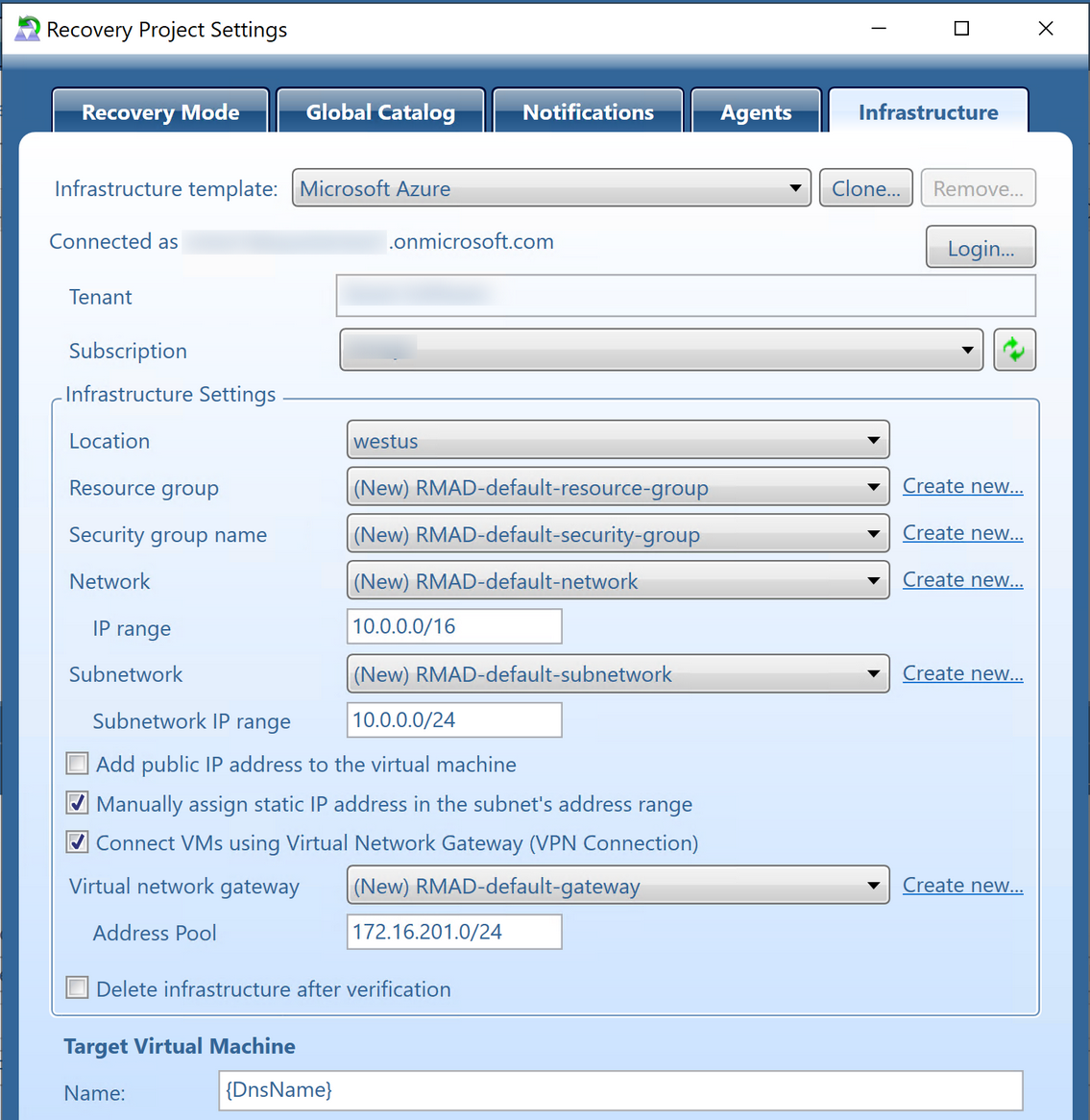Screen dimensions: 1090x1120
Task: Click Create new next to Virtual network gateway
Action: point(962,885)
